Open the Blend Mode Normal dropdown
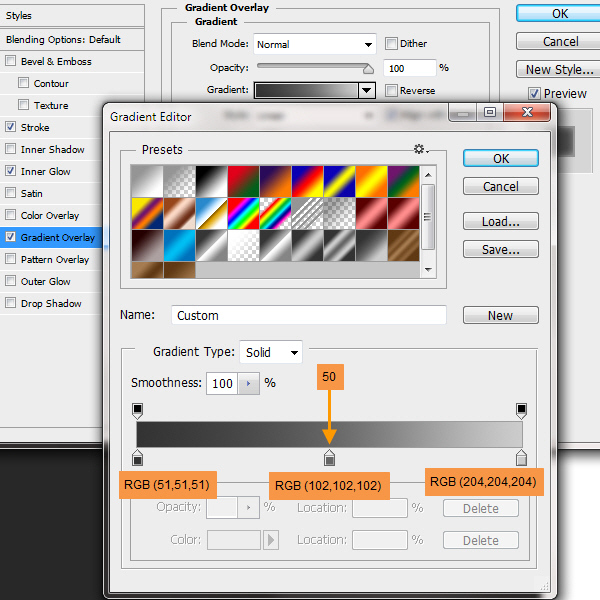 [x=314, y=44]
